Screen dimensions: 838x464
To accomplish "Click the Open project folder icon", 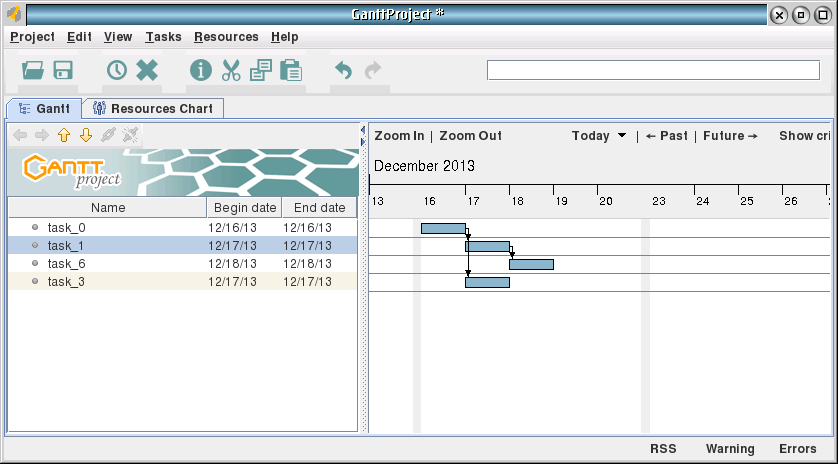I will click(x=33, y=70).
